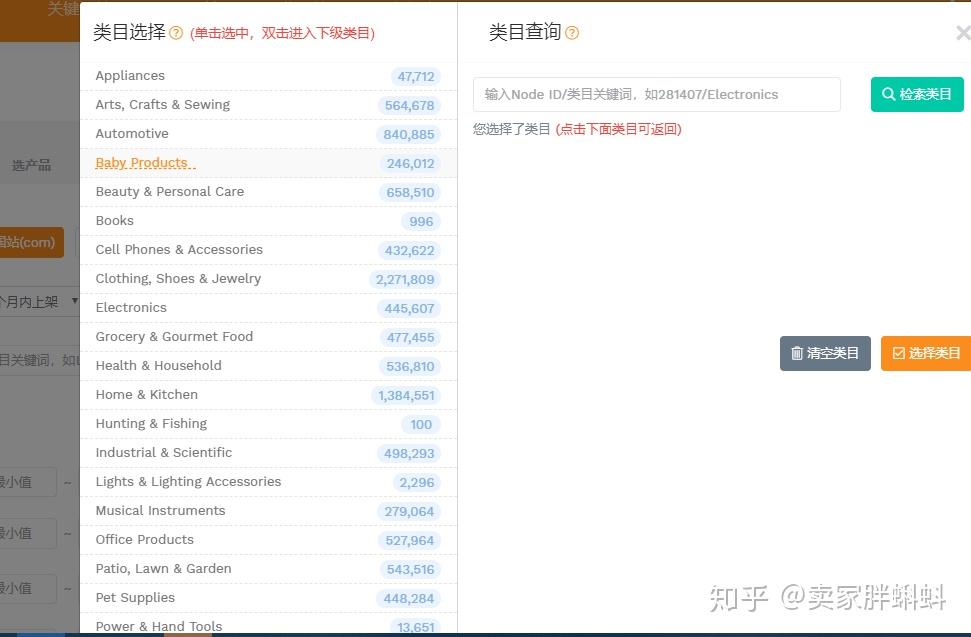Select the Appliances category
The image size is (971, 637).
pos(268,76)
